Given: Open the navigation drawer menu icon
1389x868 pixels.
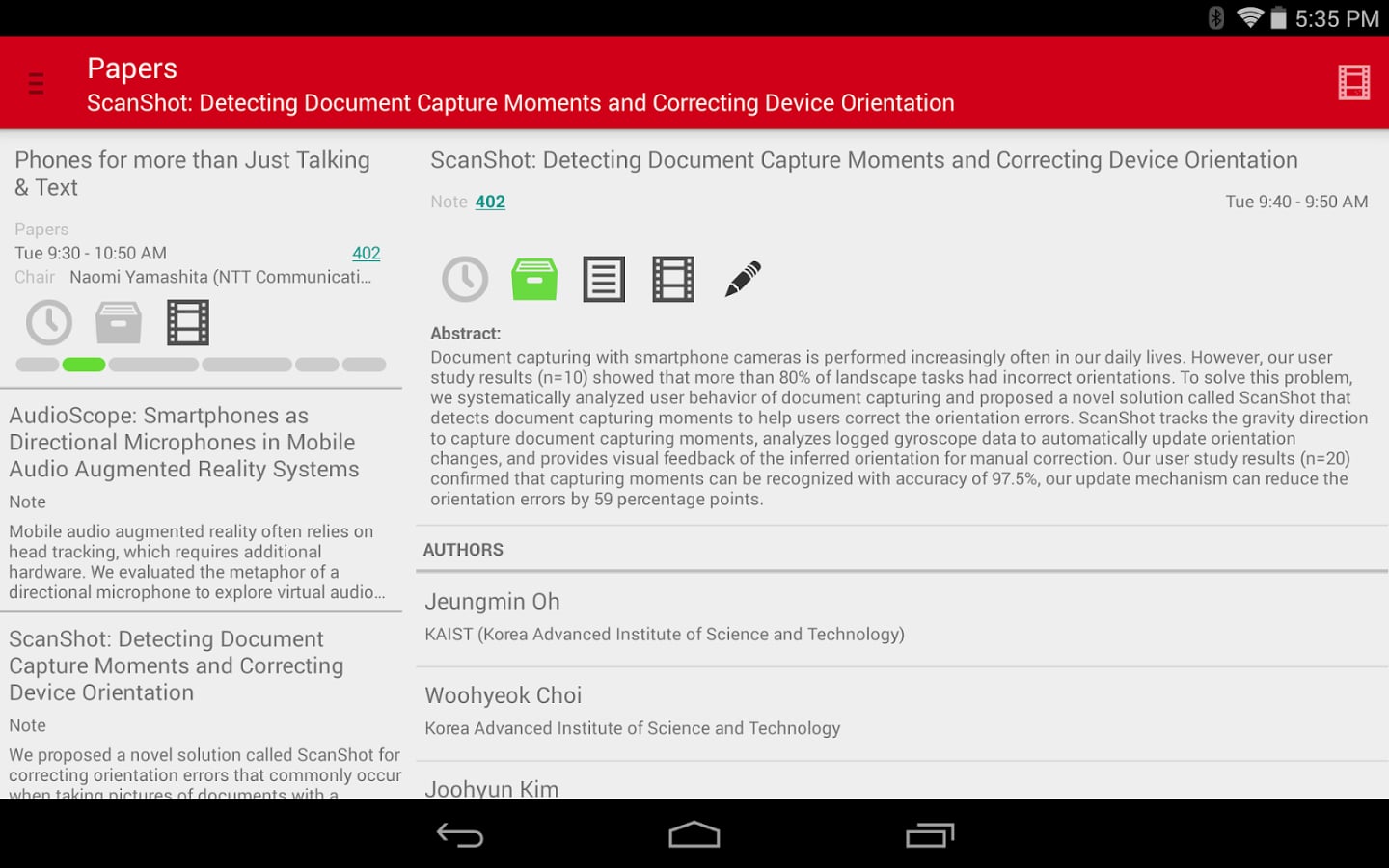Looking at the screenshot, I should [x=37, y=84].
